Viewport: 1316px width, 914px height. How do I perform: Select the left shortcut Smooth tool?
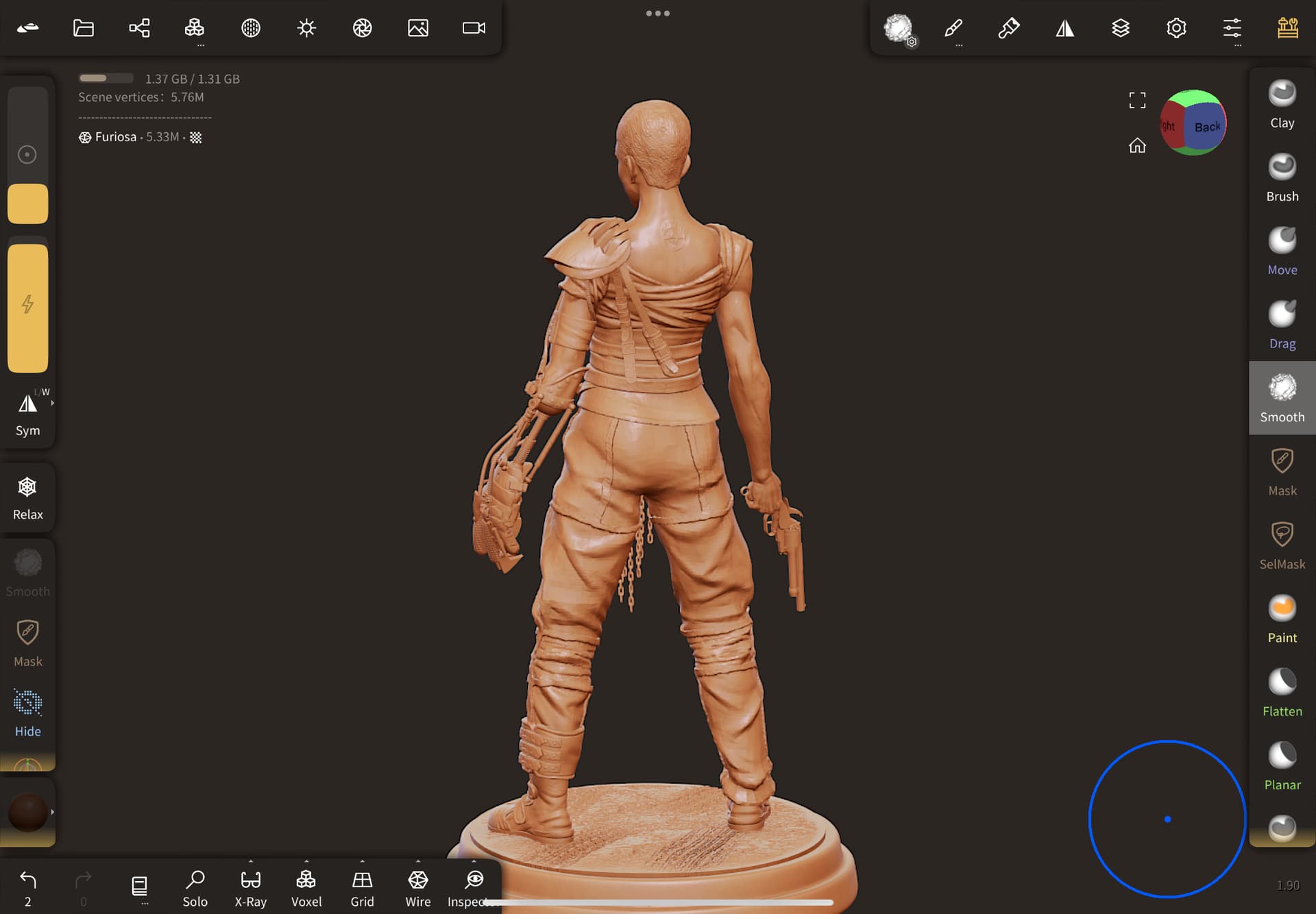[27, 573]
